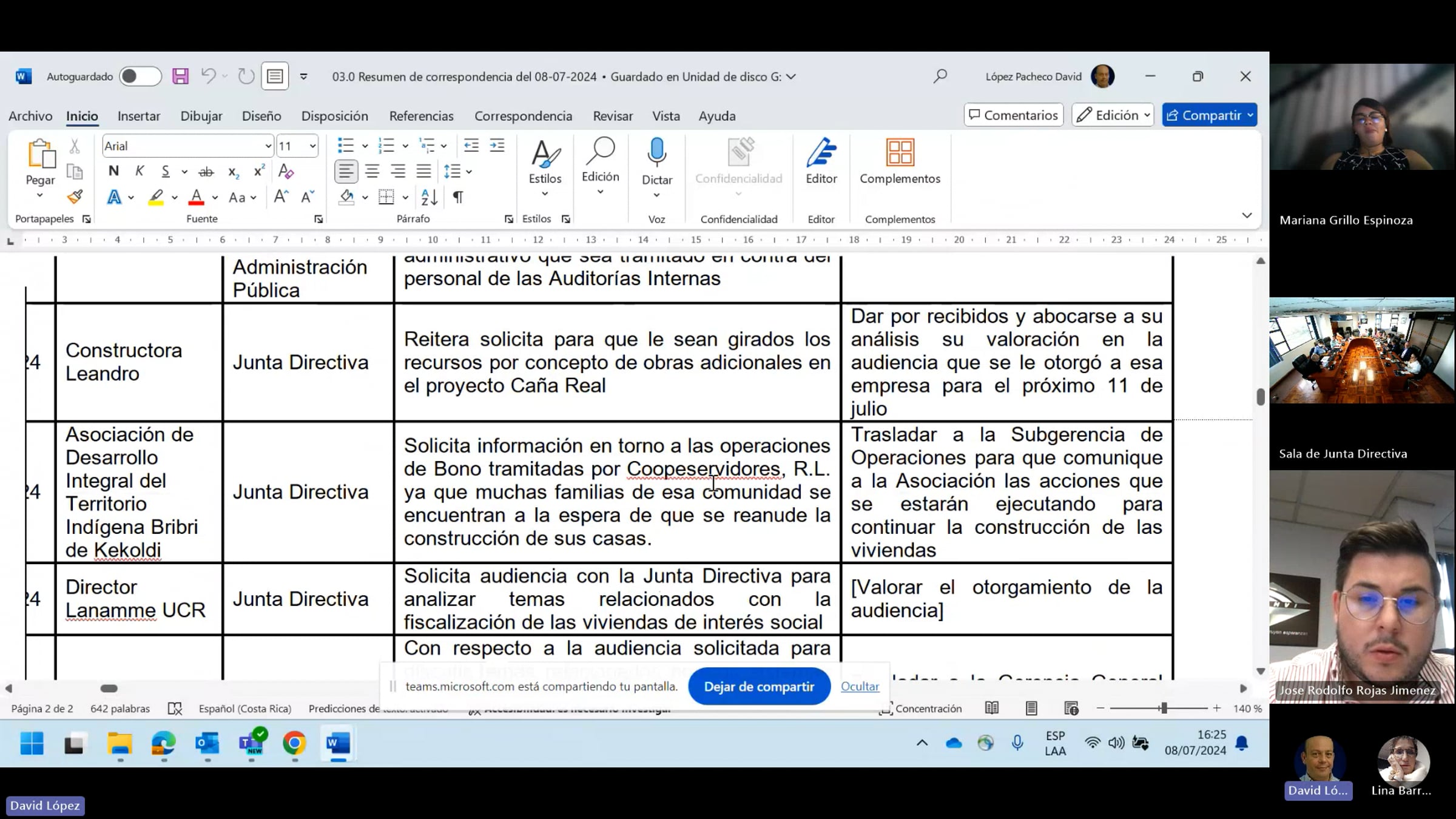Apply strikethrough formatting
Screen dimensions: 1456x819
(x=206, y=172)
